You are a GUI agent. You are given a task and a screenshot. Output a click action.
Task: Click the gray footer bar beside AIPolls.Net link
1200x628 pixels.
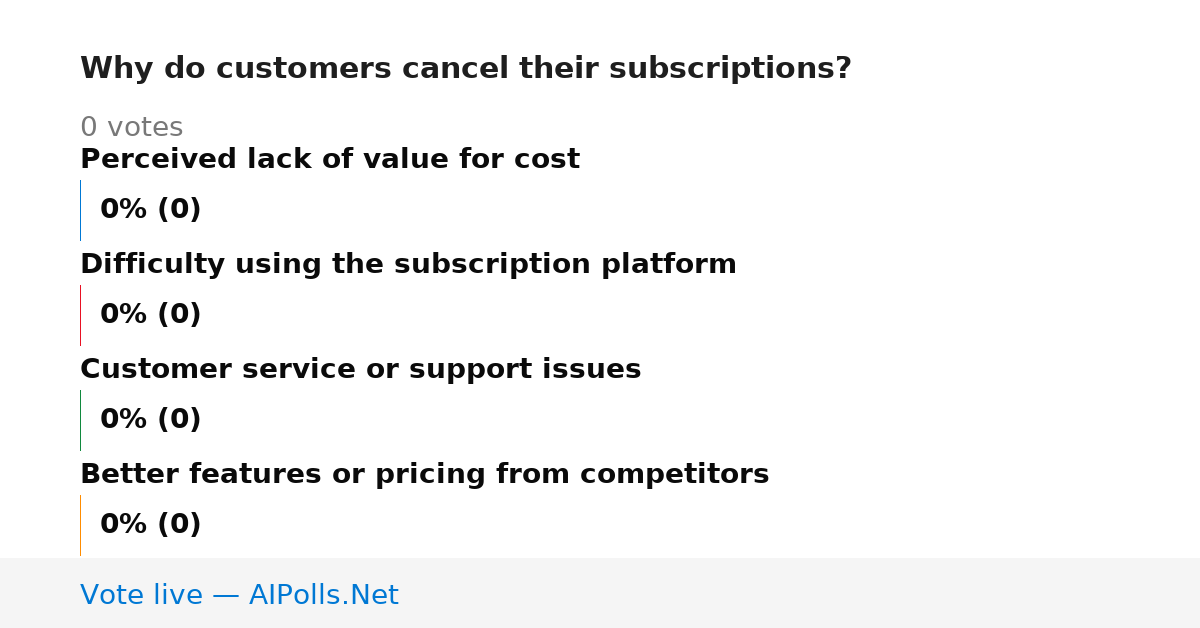click(800, 593)
